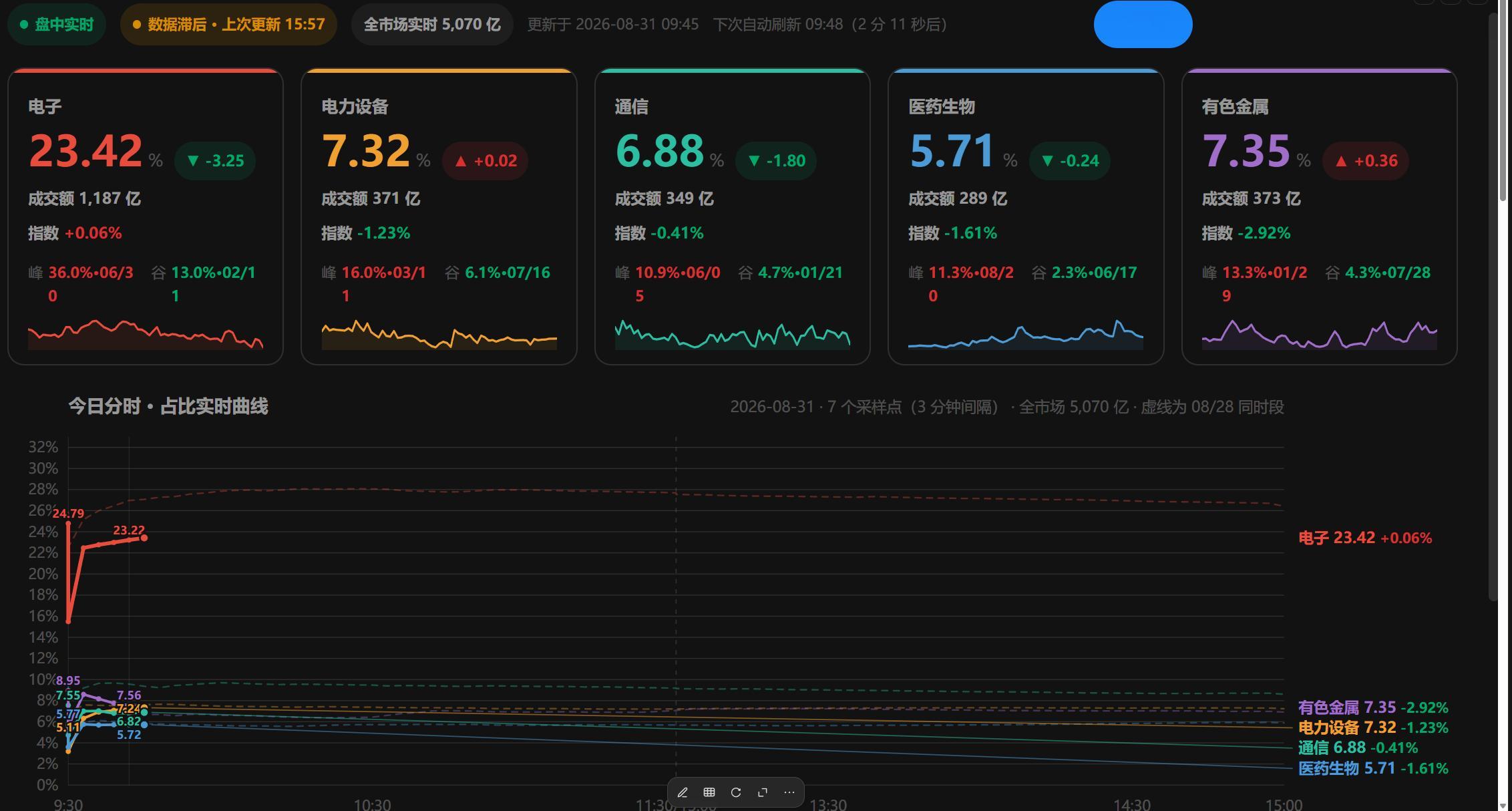Viewport: 1512px width, 811px height.
Task: Click the page vertical scrollbar thumb
Action: click(x=1503, y=100)
